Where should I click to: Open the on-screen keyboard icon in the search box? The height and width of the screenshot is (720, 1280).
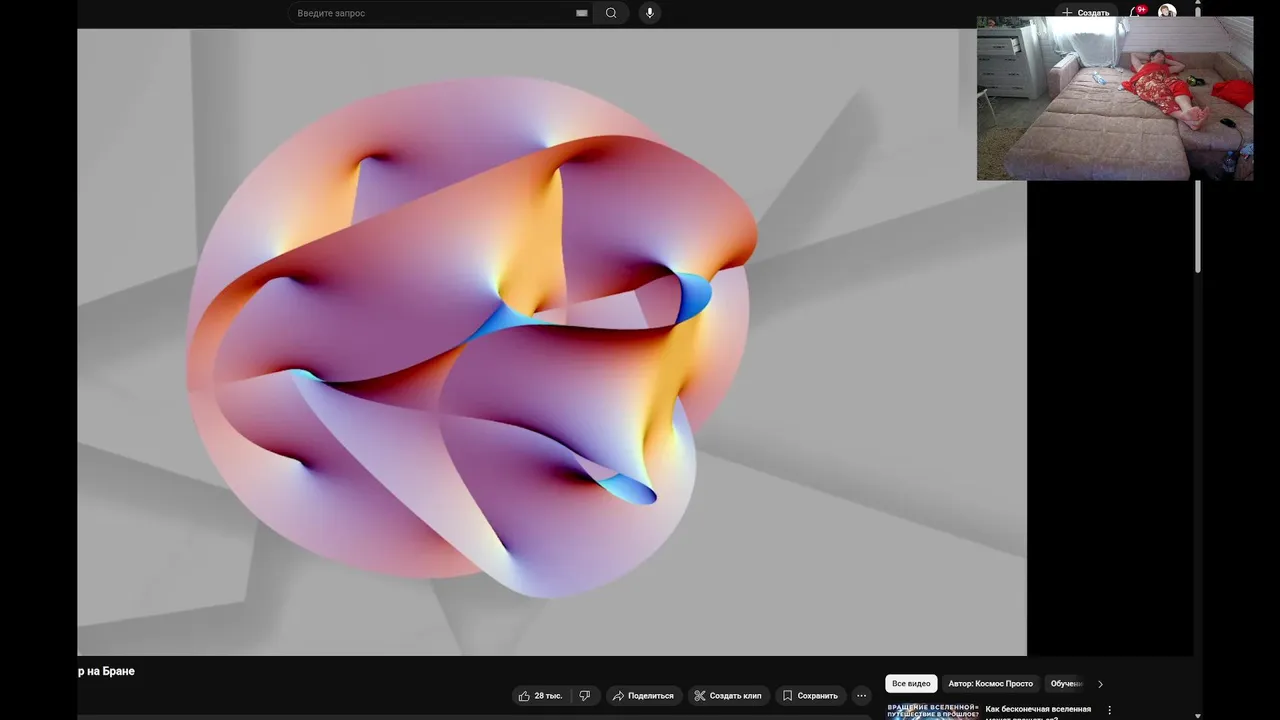point(581,13)
